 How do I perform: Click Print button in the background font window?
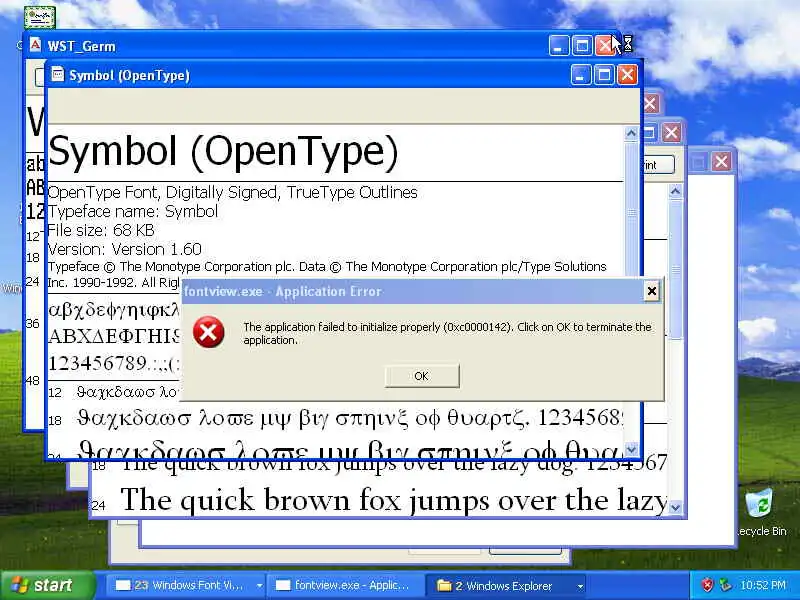(x=658, y=165)
